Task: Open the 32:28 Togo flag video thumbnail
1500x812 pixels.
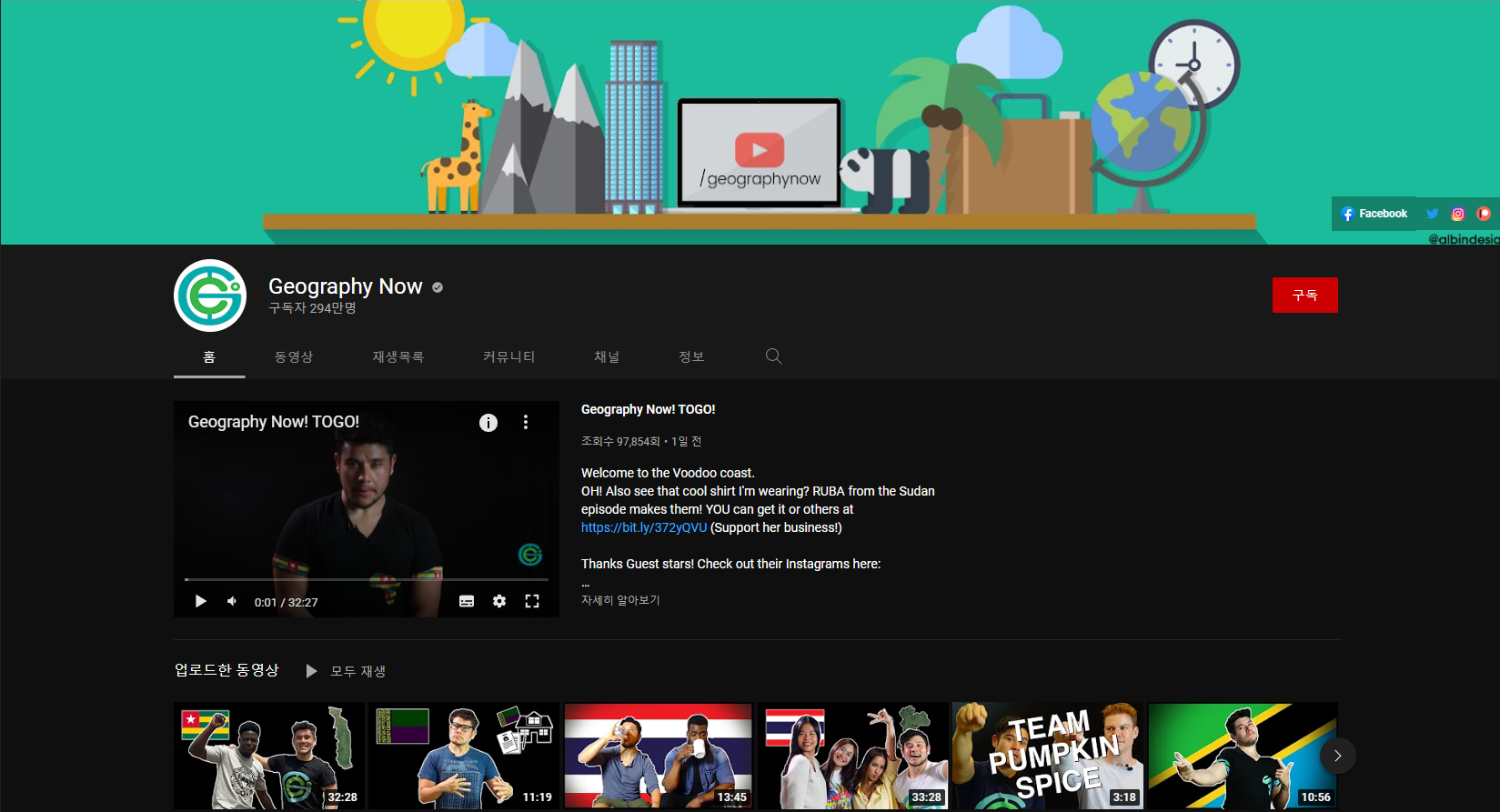Action: point(269,756)
